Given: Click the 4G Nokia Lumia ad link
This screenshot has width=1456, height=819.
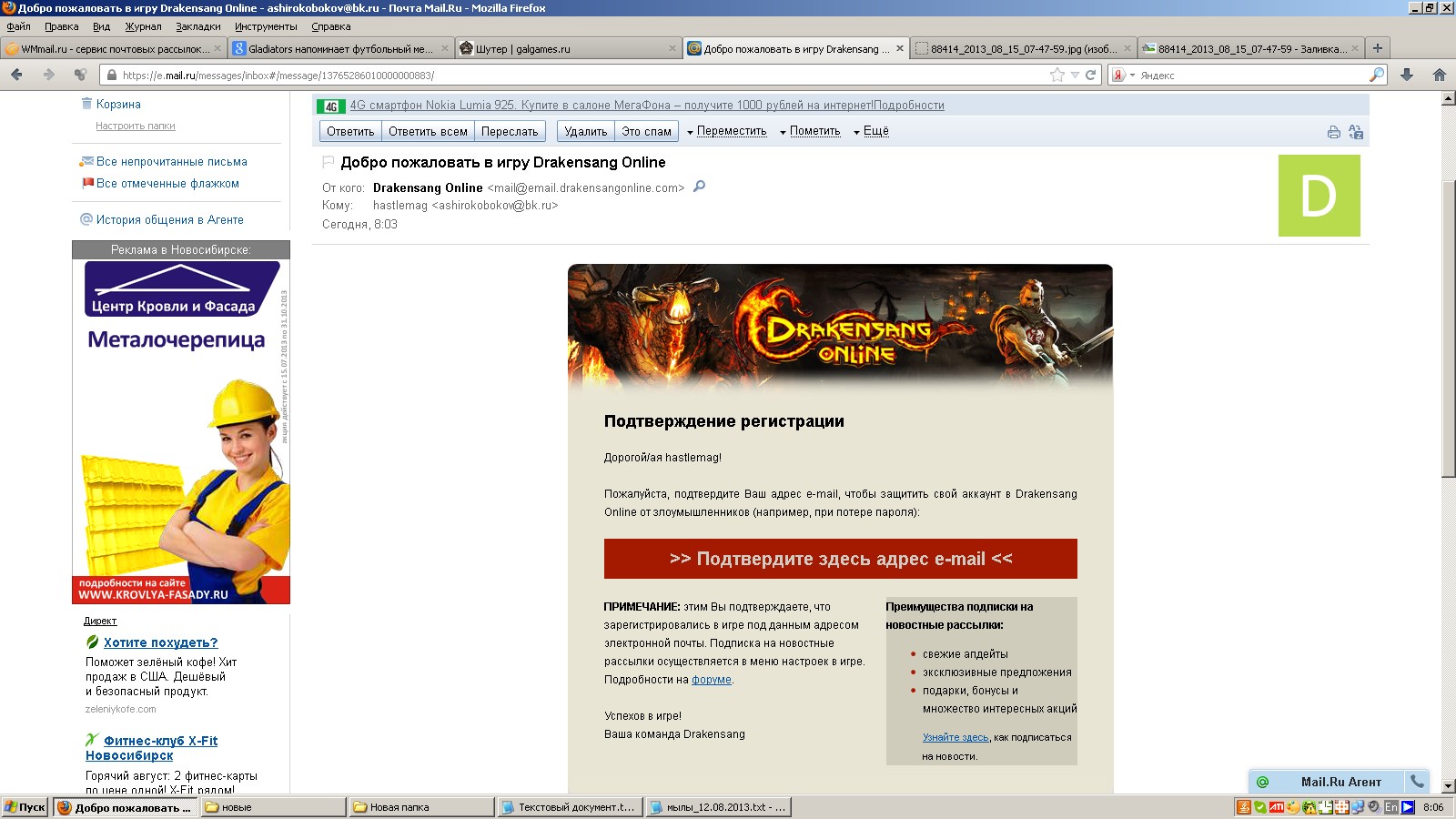Looking at the screenshot, I should pos(647,106).
